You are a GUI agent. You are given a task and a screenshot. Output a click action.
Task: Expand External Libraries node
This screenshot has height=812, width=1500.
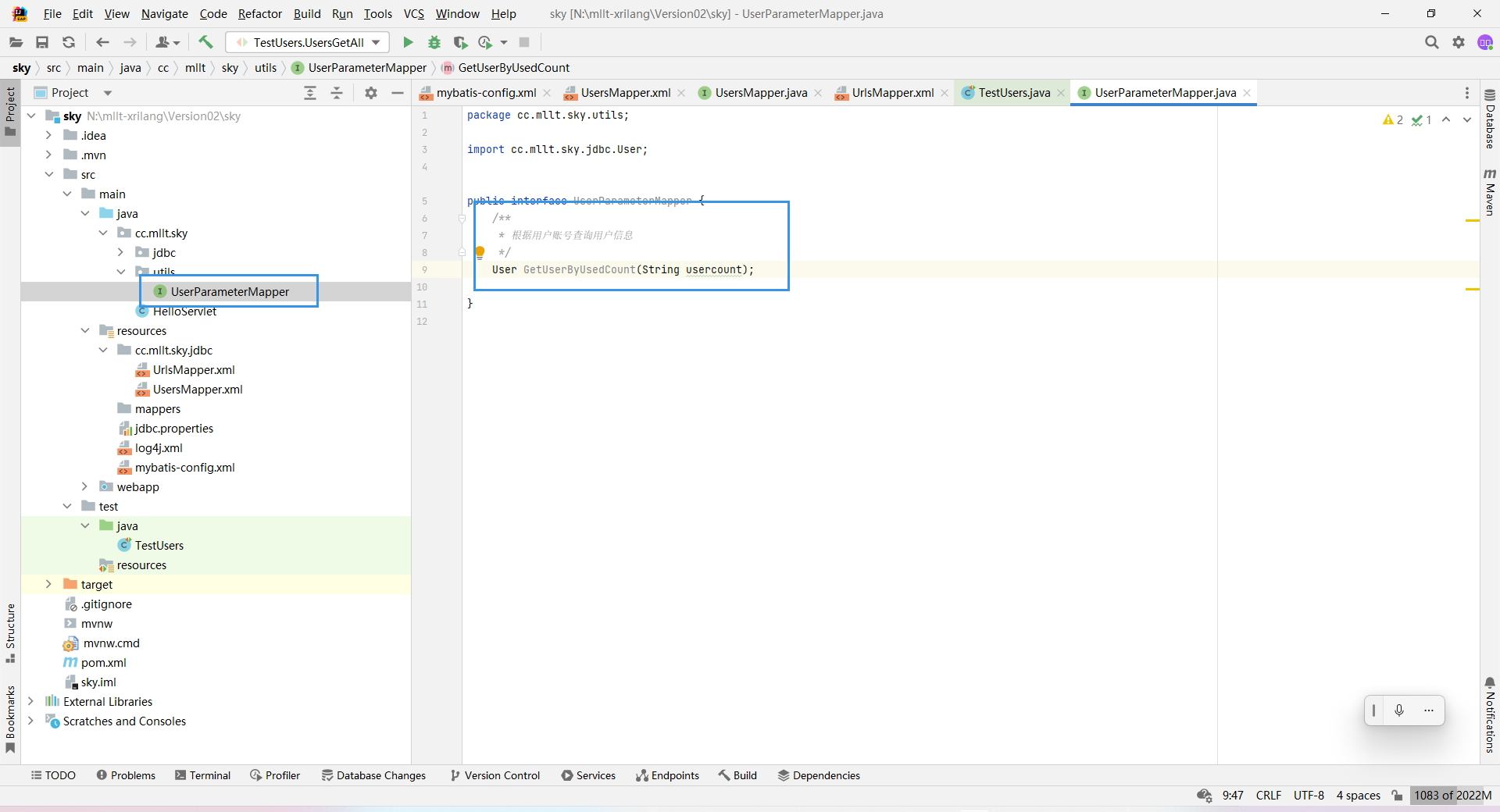coord(30,701)
